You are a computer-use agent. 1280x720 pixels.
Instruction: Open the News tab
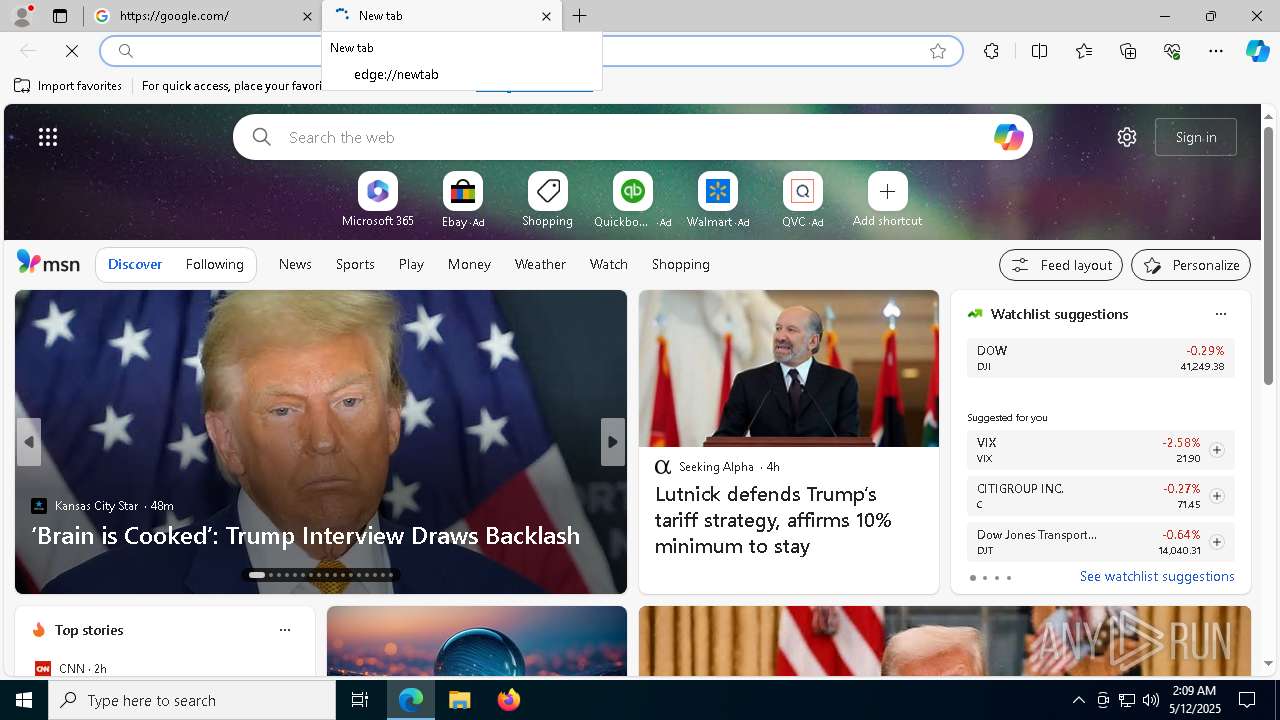click(x=295, y=265)
